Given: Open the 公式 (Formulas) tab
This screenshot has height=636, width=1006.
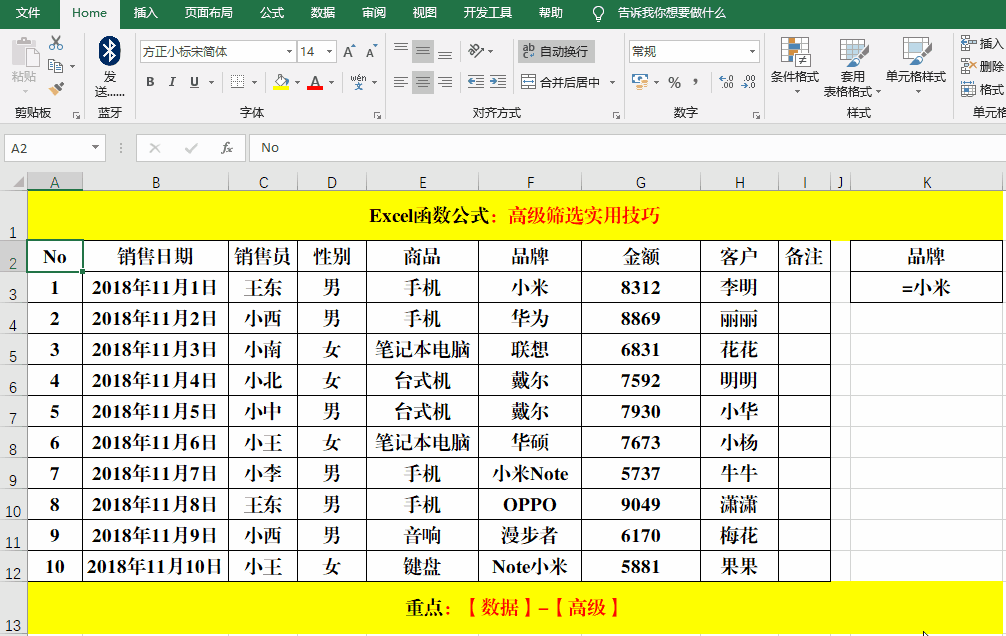Looking at the screenshot, I should click(x=271, y=13).
